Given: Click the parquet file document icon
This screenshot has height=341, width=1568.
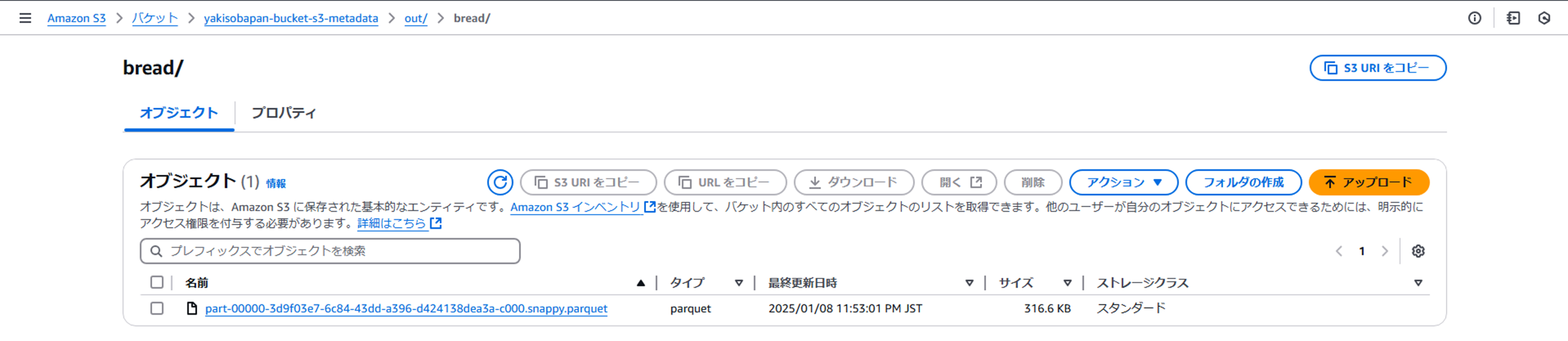Looking at the screenshot, I should 191,308.
